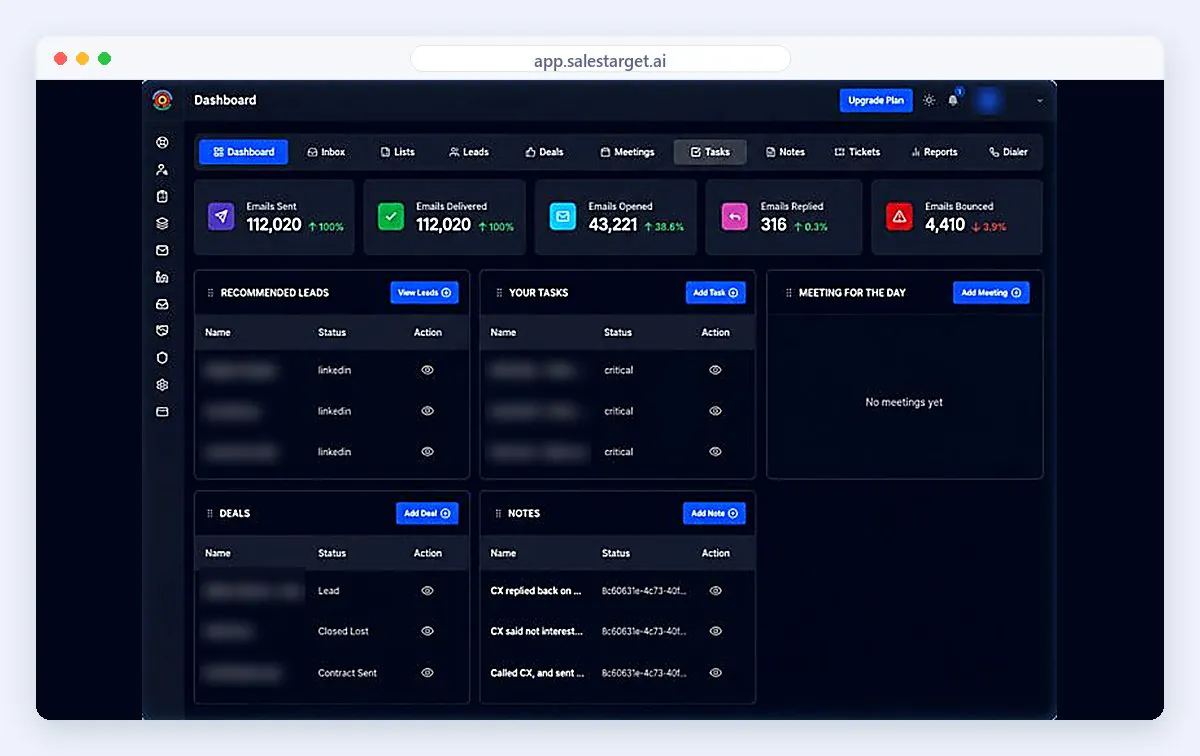1200x756 pixels.
Task: Click the Add Task button
Action: click(x=715, y=293)
